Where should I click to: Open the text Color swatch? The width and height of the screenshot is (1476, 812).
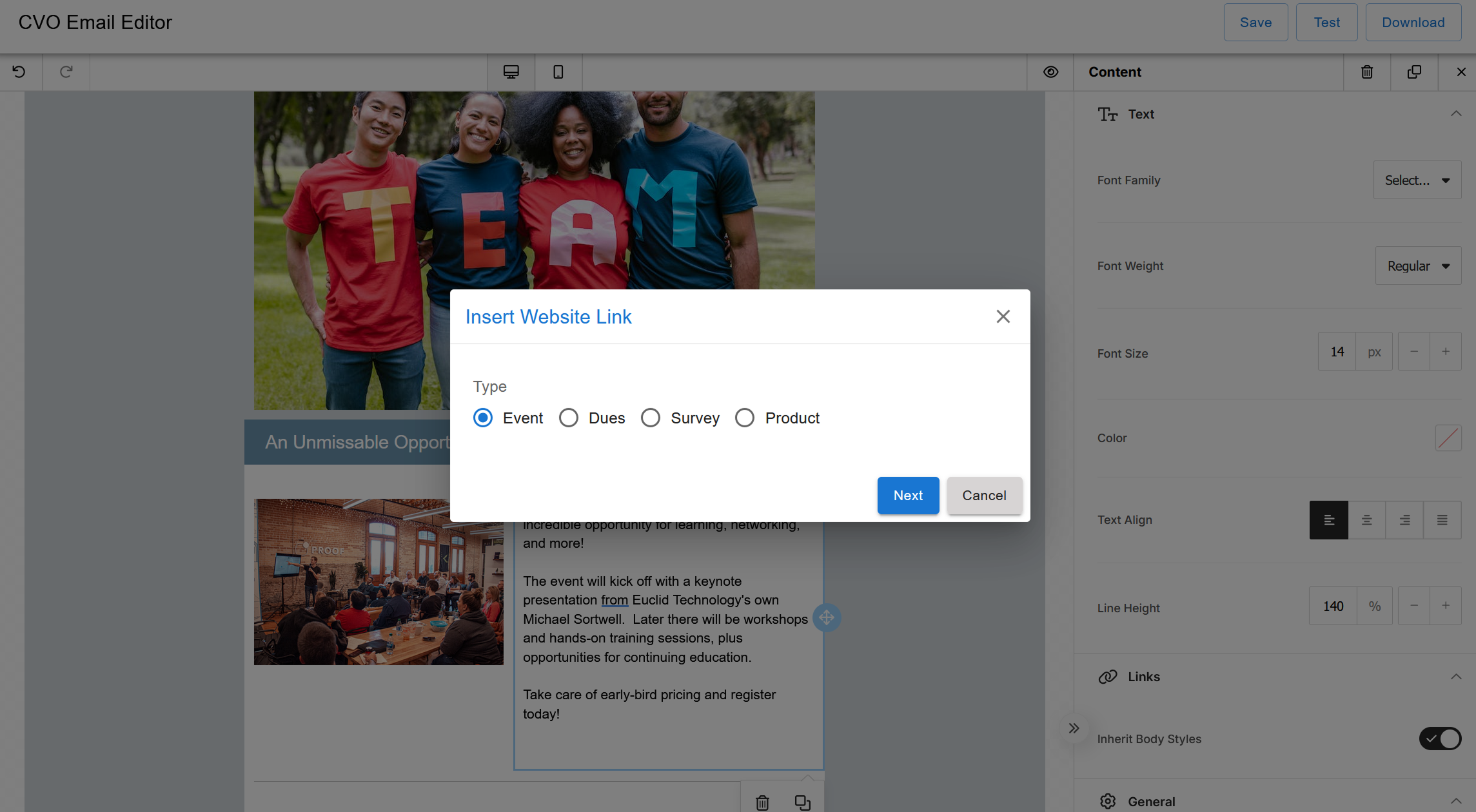coord(1448,438)
